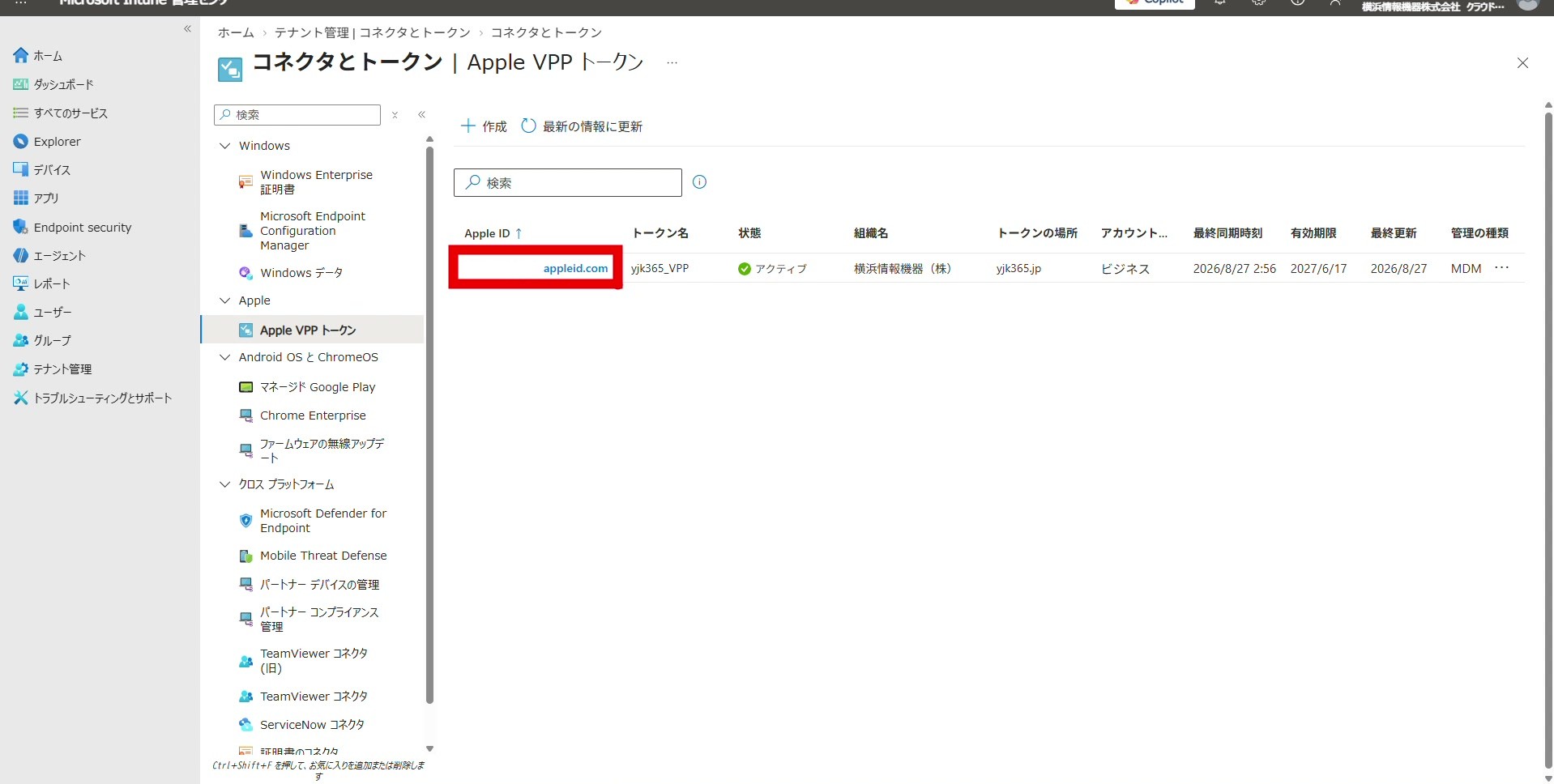
Task: Close the コネクタとトークン blade
Action: click(x=1522, y=63)
